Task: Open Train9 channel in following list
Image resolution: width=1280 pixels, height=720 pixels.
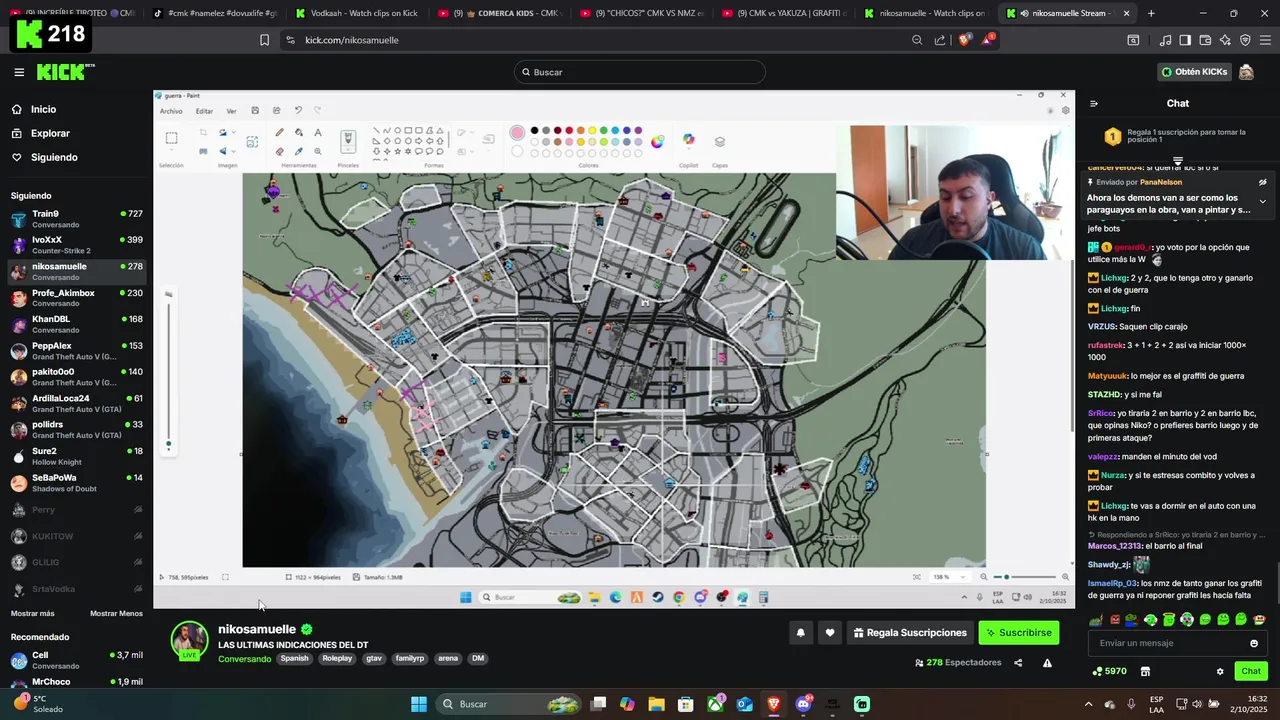Action: (x=76, y=219)
